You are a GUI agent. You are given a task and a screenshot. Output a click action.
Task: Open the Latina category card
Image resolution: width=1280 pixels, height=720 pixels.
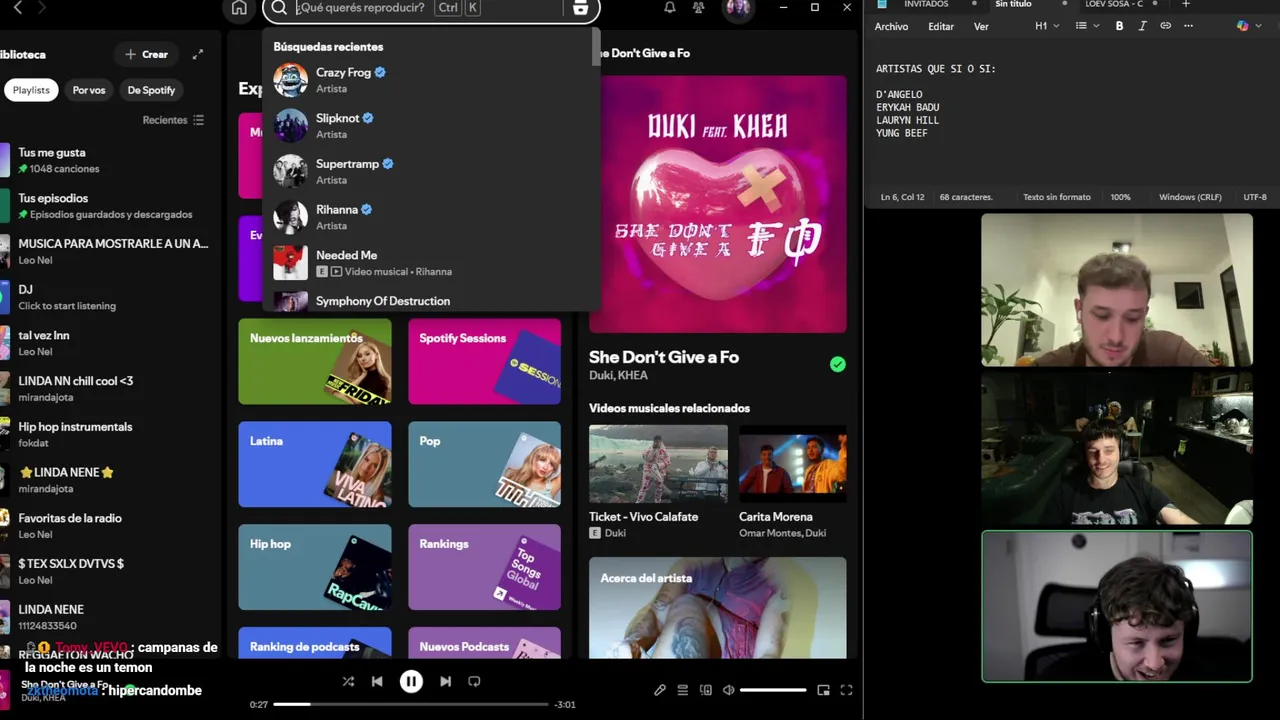pos(315,464)
